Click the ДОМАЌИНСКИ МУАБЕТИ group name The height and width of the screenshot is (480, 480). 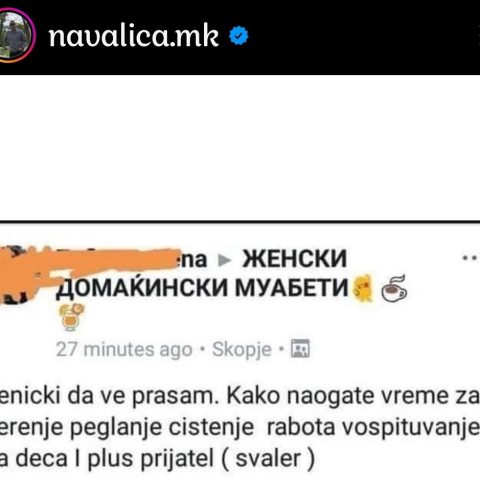point(202,288)
